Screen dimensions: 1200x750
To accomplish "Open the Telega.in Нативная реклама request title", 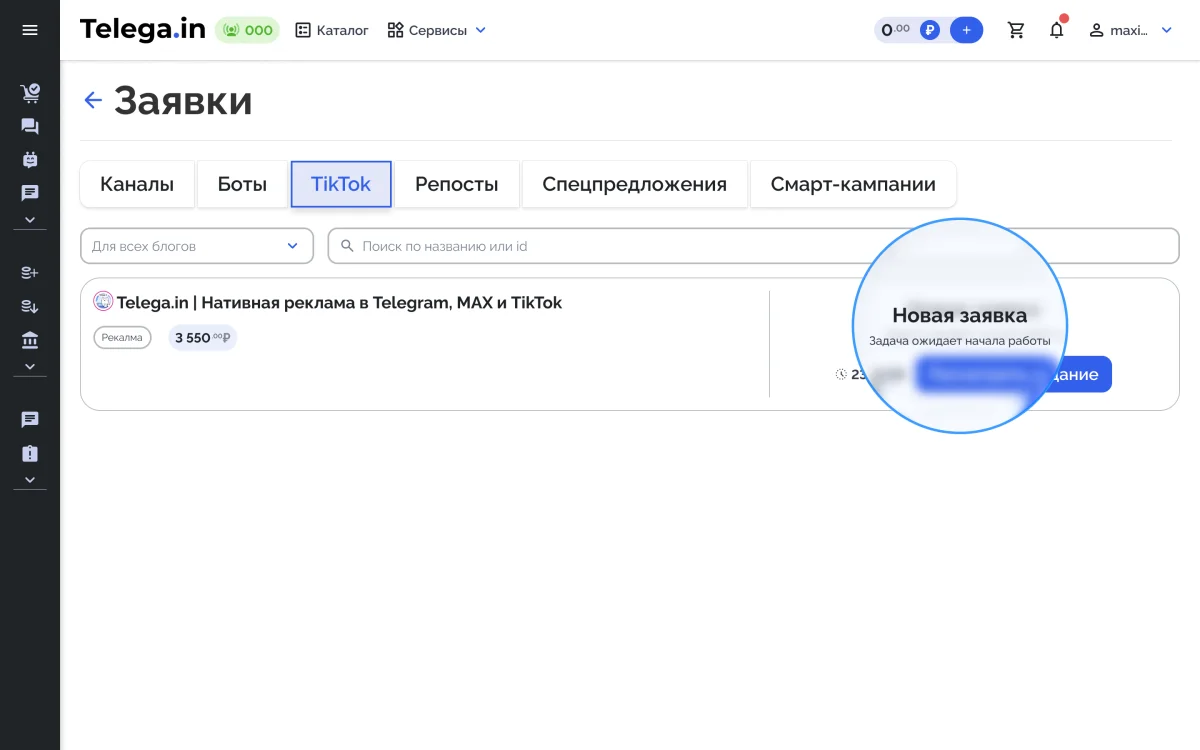I will (x=339, y=302).
